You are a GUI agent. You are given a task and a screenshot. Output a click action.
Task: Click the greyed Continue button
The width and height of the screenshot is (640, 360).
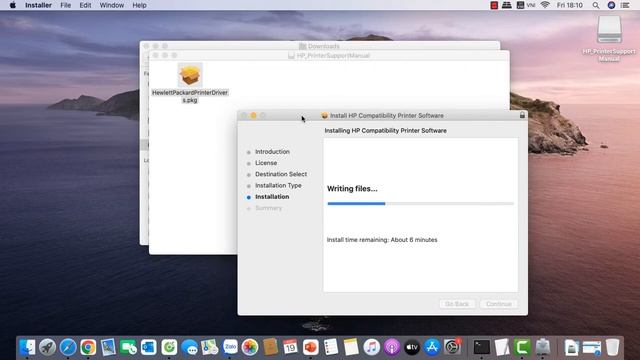(499, 304)
